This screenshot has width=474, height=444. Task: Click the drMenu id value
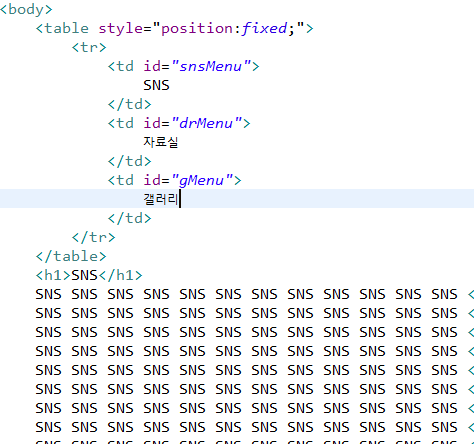pyautogui.click(x=206, y=123)
